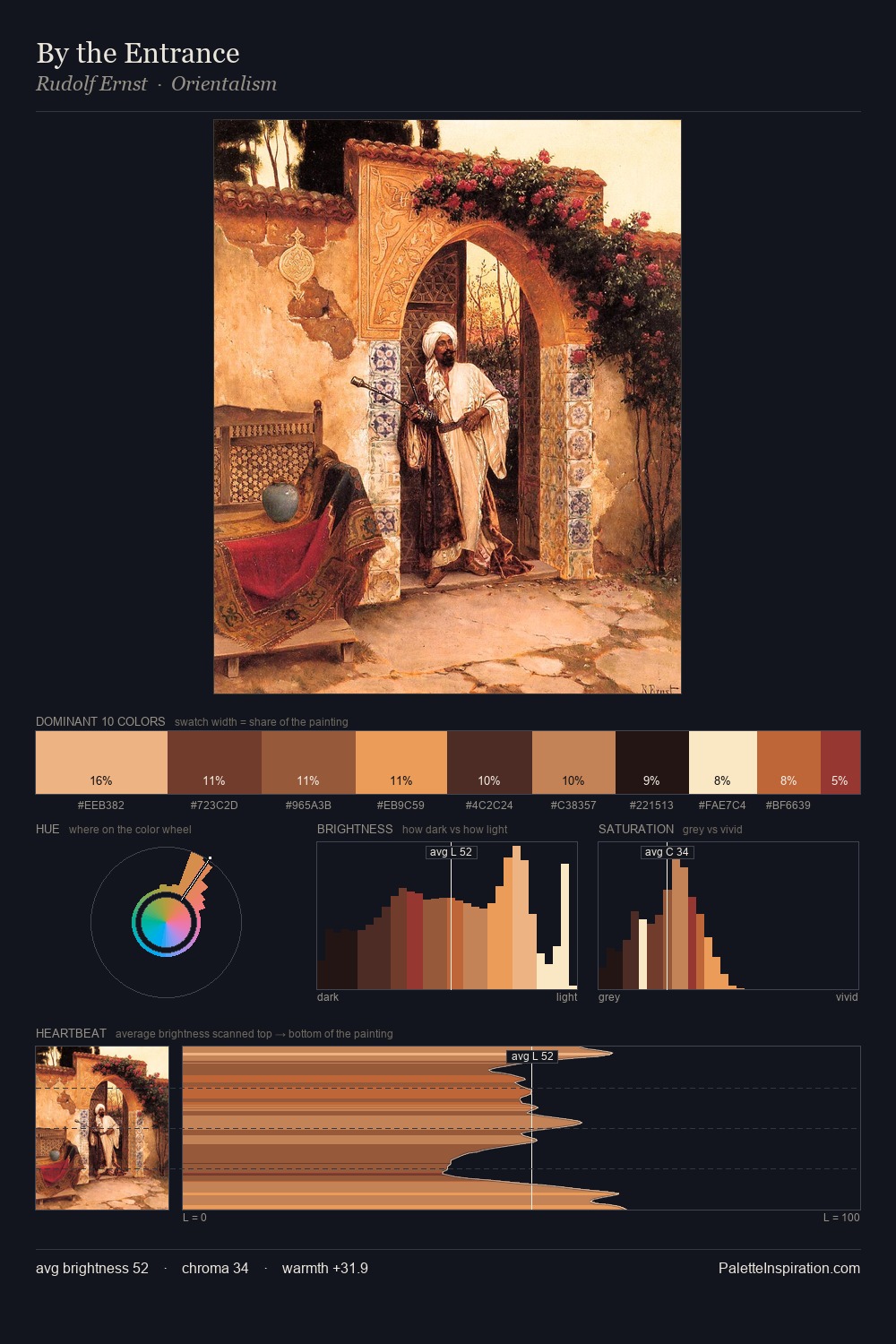
Task: Click the 'L = 0' axis label
Action: tap(194, 1218)
